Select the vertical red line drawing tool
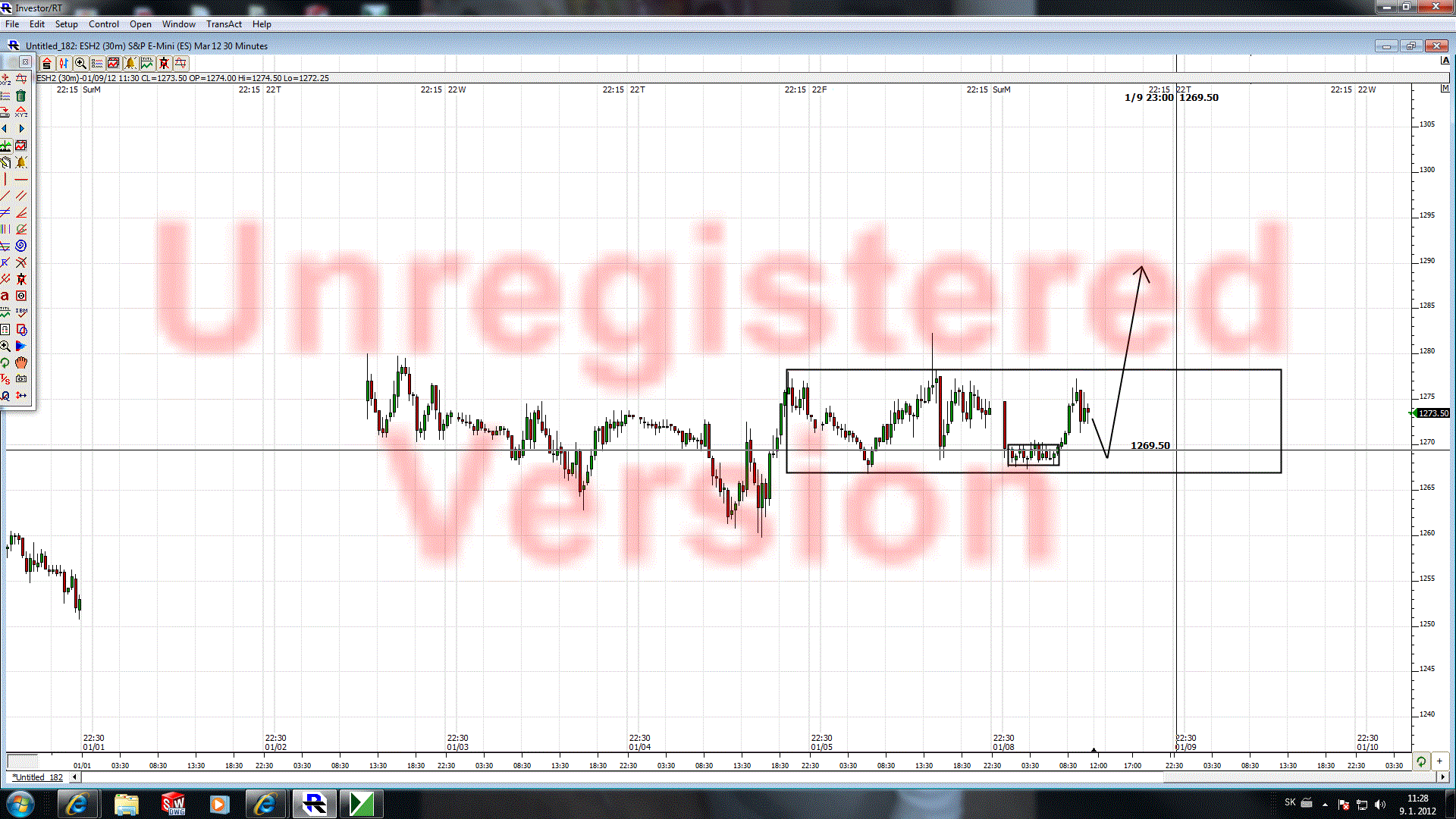The width and height of the screenshot is (1456, 819). click(x=5, y=180)
